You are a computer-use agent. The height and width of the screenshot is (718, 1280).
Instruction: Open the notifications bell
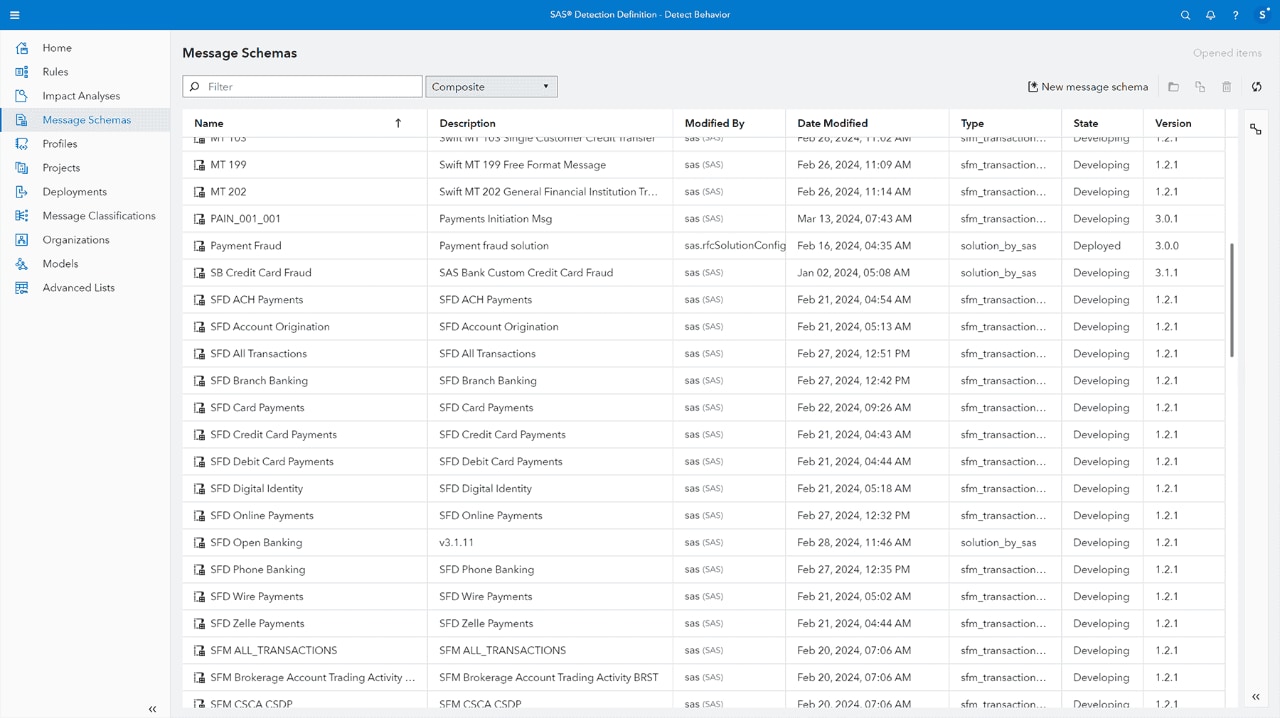[1210, 15]
